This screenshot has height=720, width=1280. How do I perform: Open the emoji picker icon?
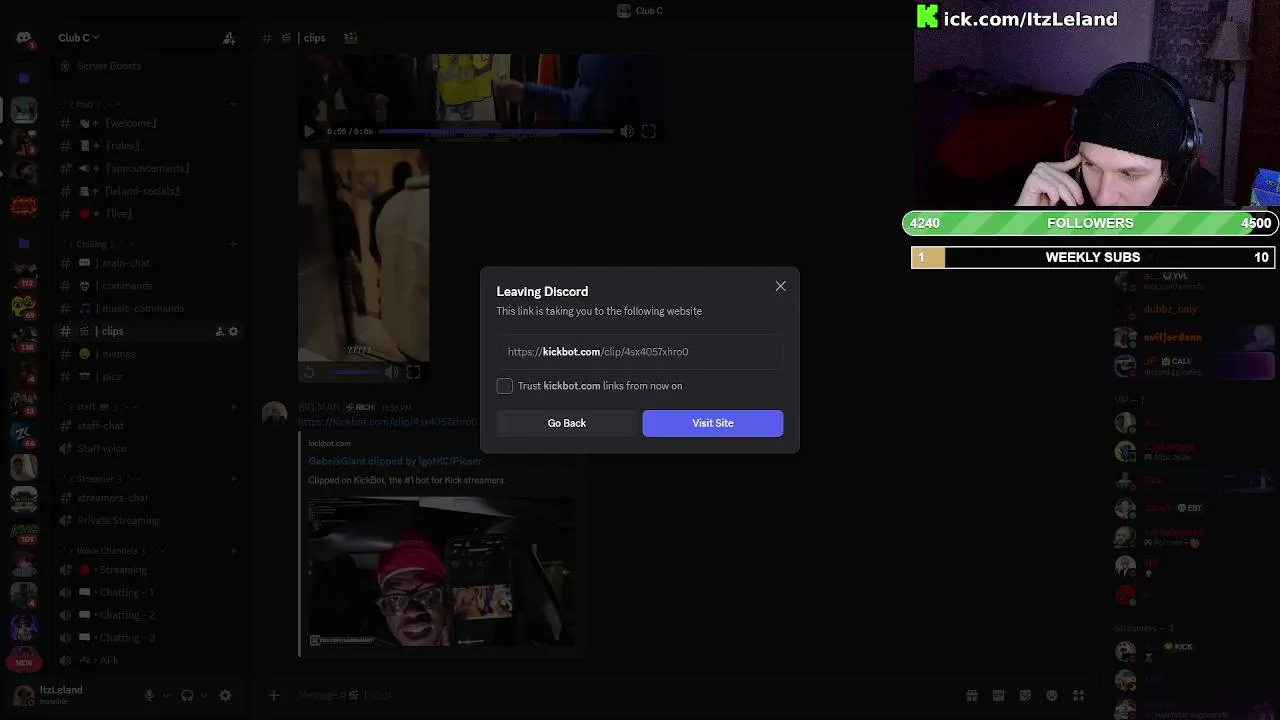click(1052, 696)
